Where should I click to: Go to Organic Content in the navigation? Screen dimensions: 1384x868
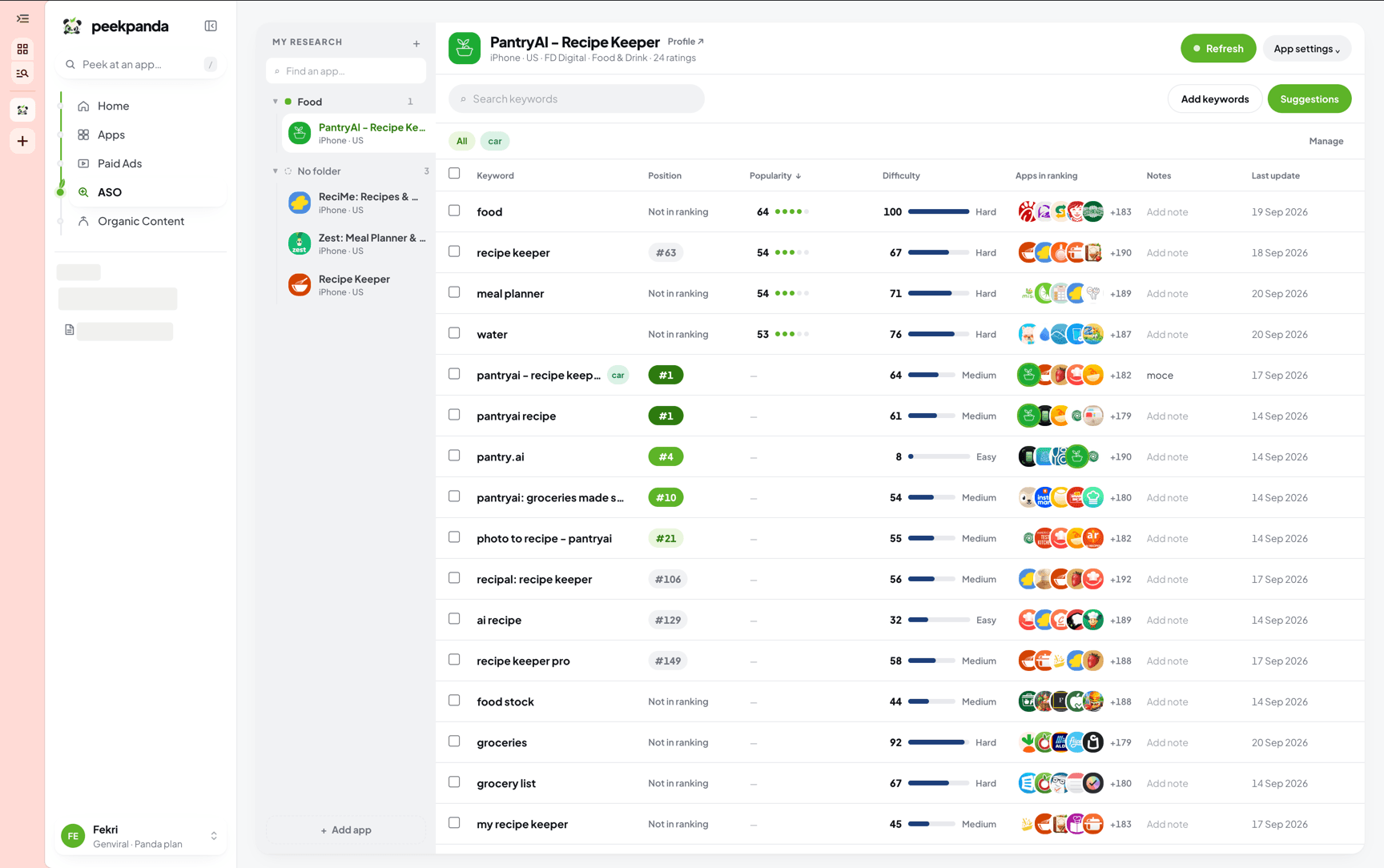[x=141, y=221]
